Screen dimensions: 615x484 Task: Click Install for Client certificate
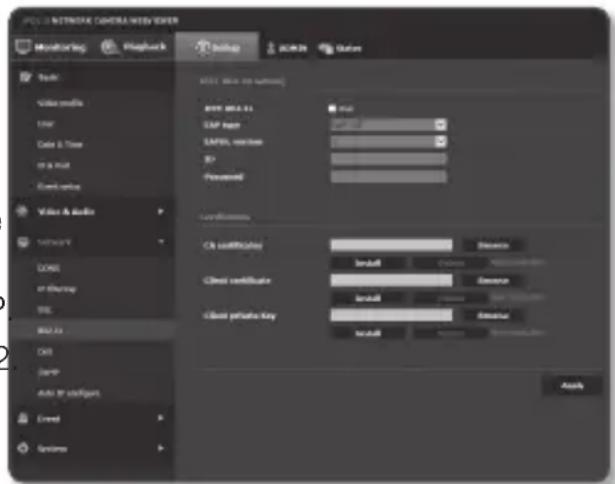pos(368,298)
